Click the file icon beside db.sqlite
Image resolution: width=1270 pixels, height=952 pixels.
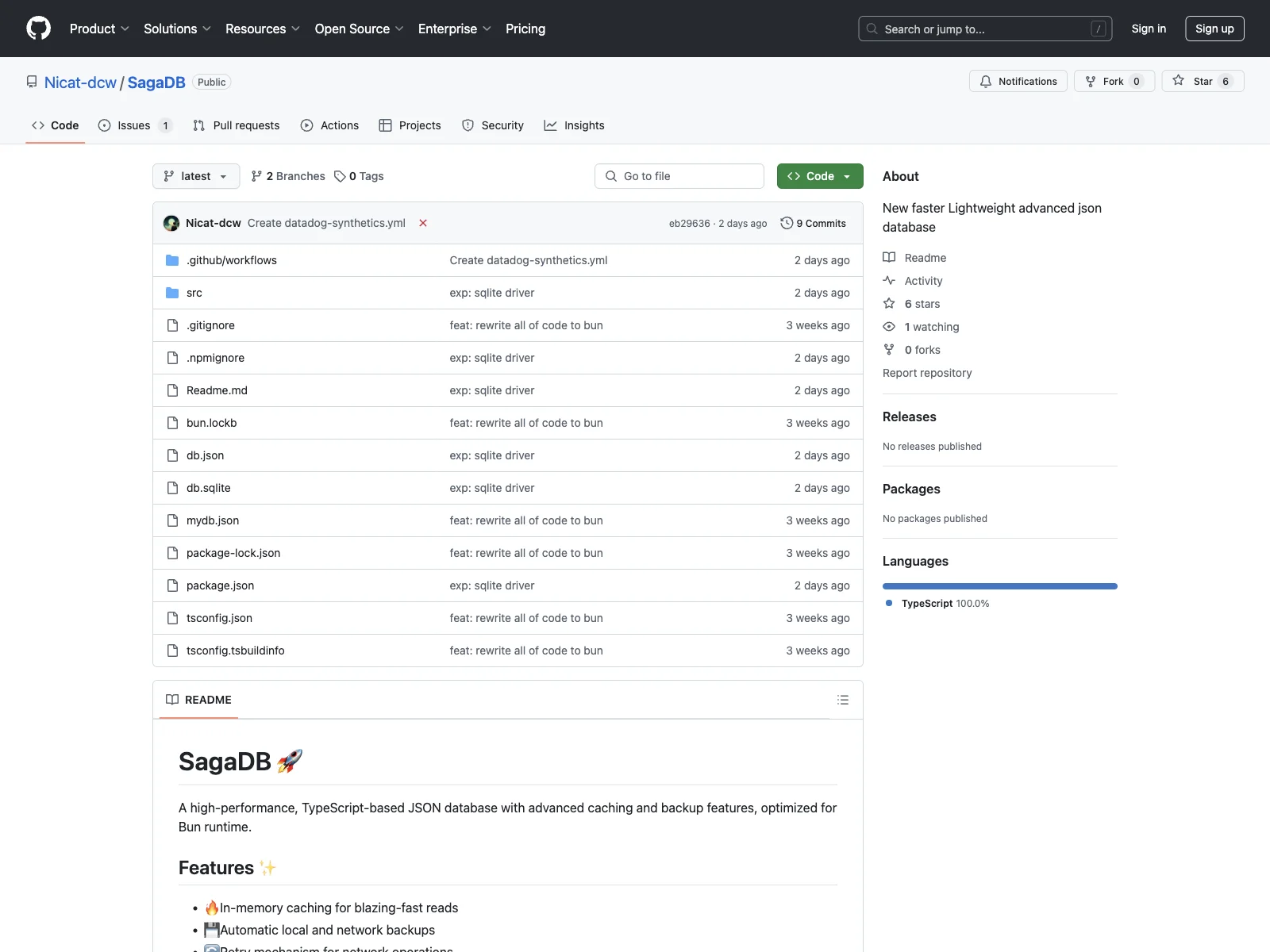[x=172, y=488]
